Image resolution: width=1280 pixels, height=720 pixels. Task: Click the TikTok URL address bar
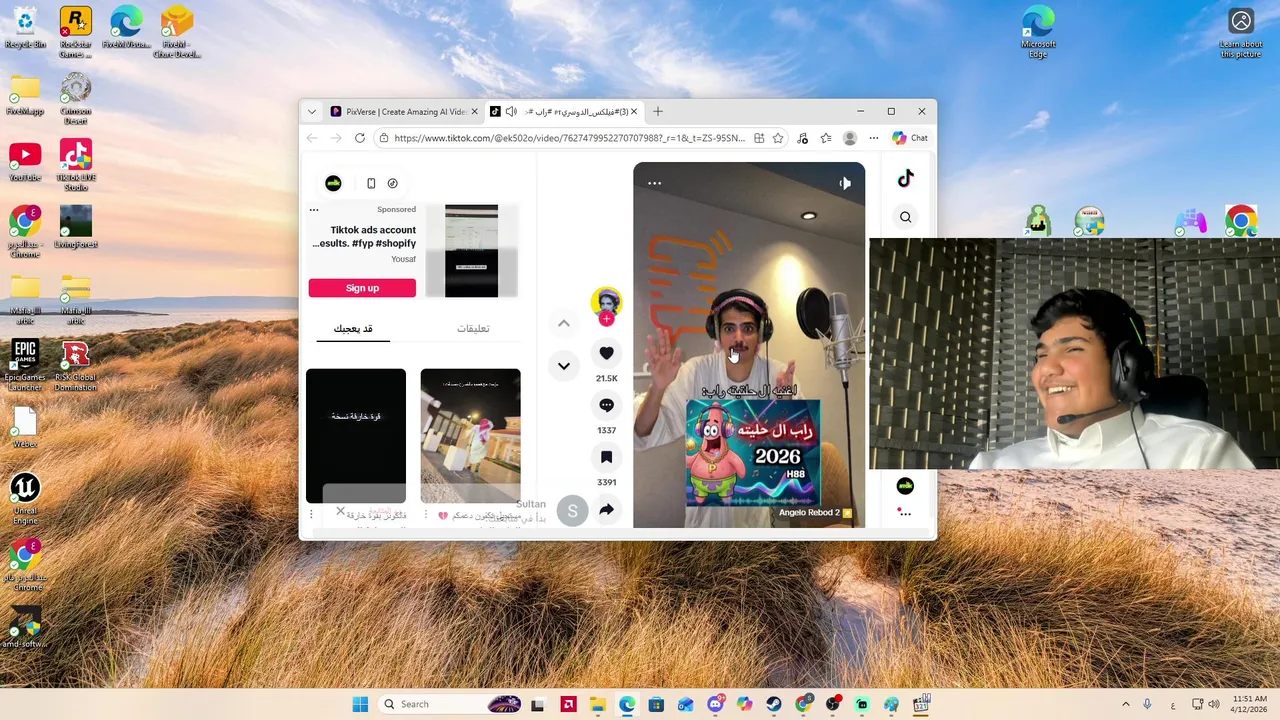pos(569,138)
